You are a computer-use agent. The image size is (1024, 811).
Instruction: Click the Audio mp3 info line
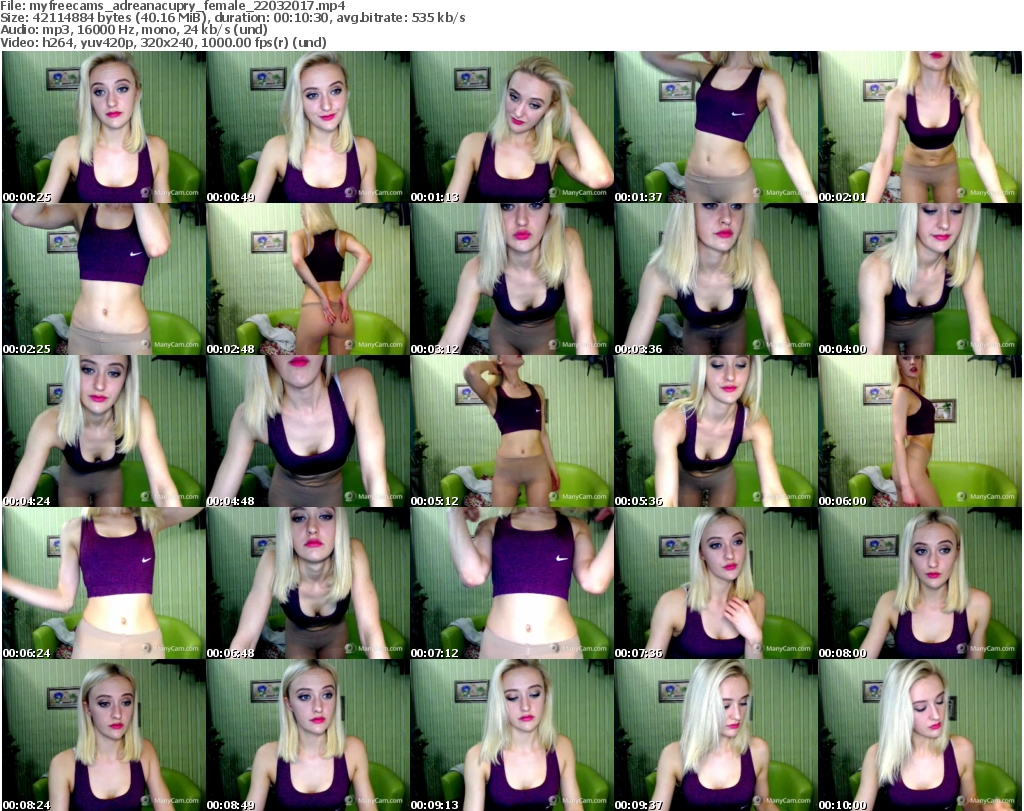134,30
